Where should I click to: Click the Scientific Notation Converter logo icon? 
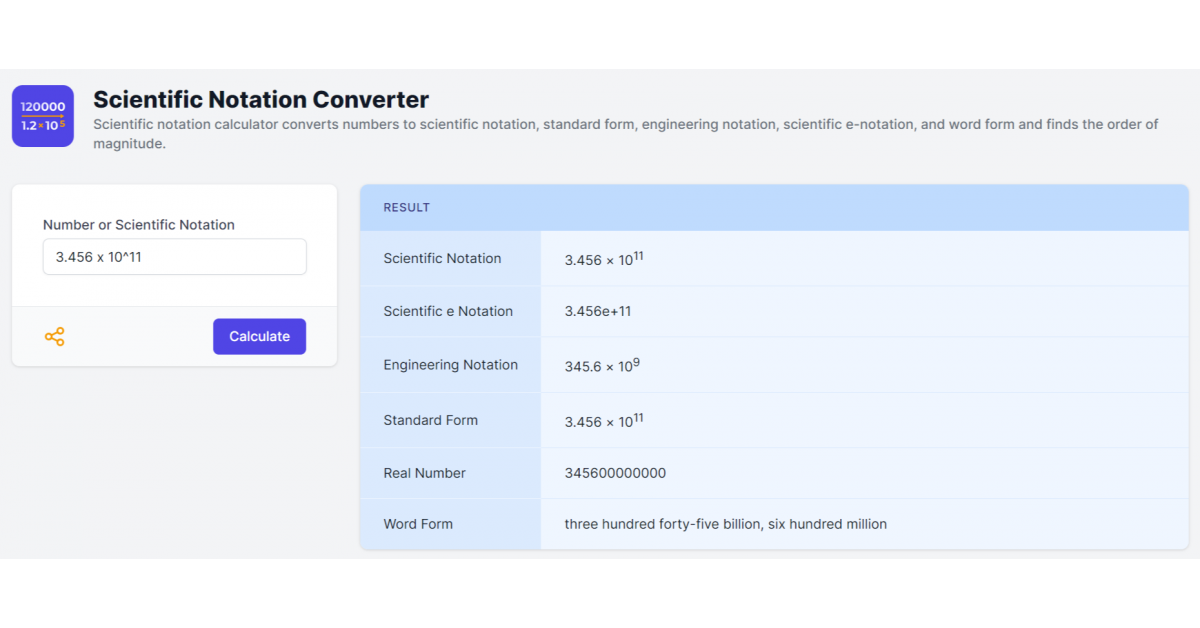click(x=43, y=116)
